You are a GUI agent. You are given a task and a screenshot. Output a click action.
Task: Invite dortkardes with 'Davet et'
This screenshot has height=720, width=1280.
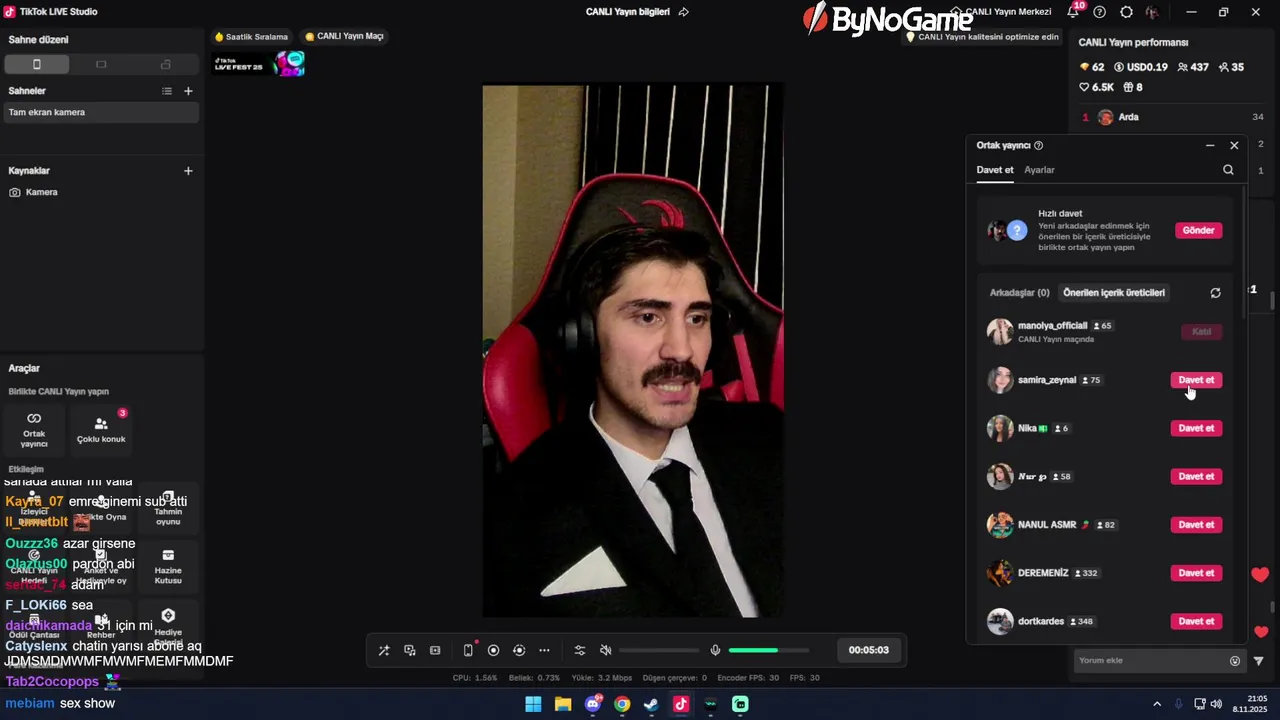1196,621
